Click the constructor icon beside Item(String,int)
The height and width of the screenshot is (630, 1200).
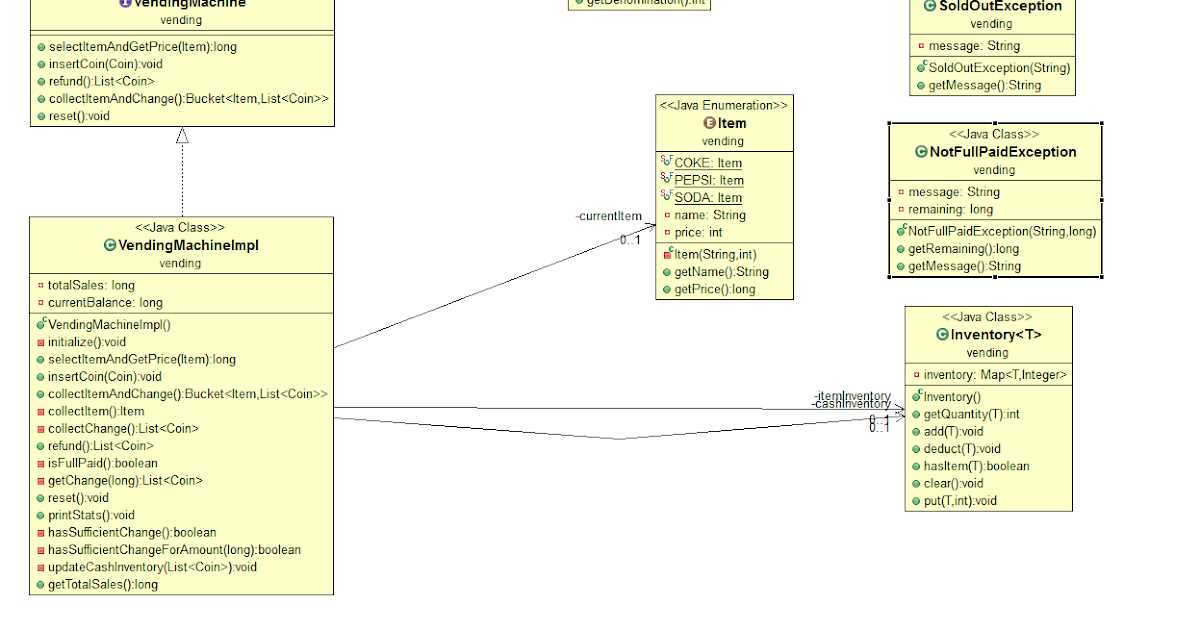[667, 254]
